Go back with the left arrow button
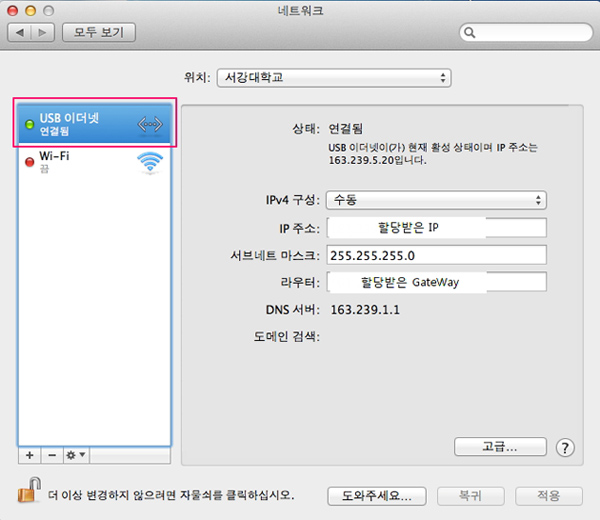Image resolution: width=600 pixels, height=520 pixels. 20,33
